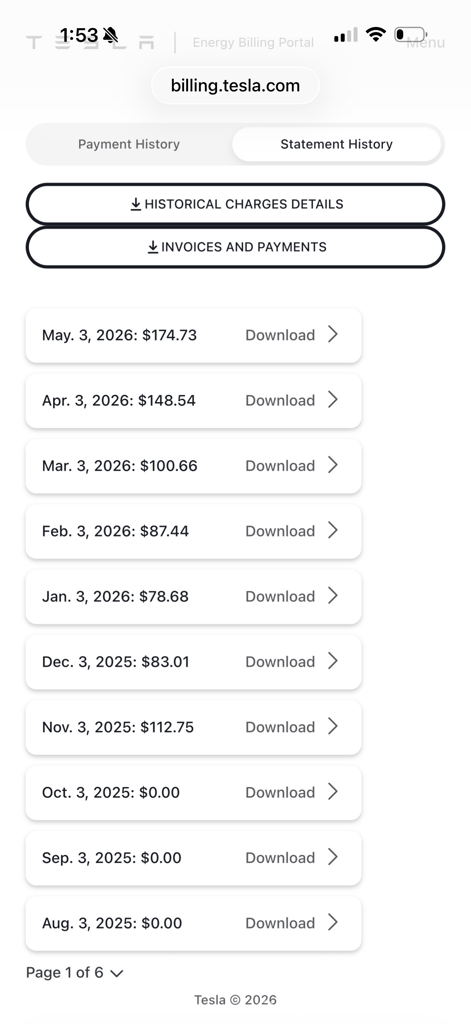The image size is (471, 1024).
Task: Expand the Page 1 of 6 selector
Action: click(74, 973)
